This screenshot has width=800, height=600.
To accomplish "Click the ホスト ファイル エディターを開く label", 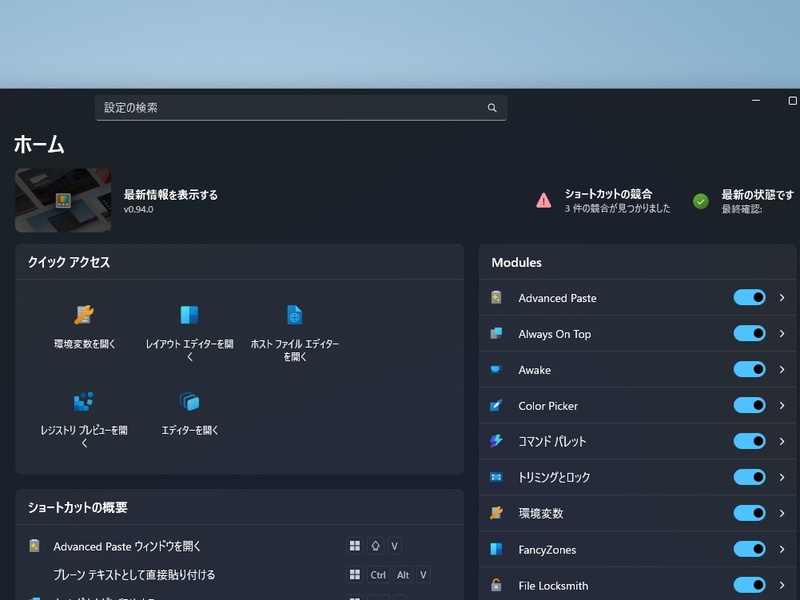I will click(x=294, y=350).
